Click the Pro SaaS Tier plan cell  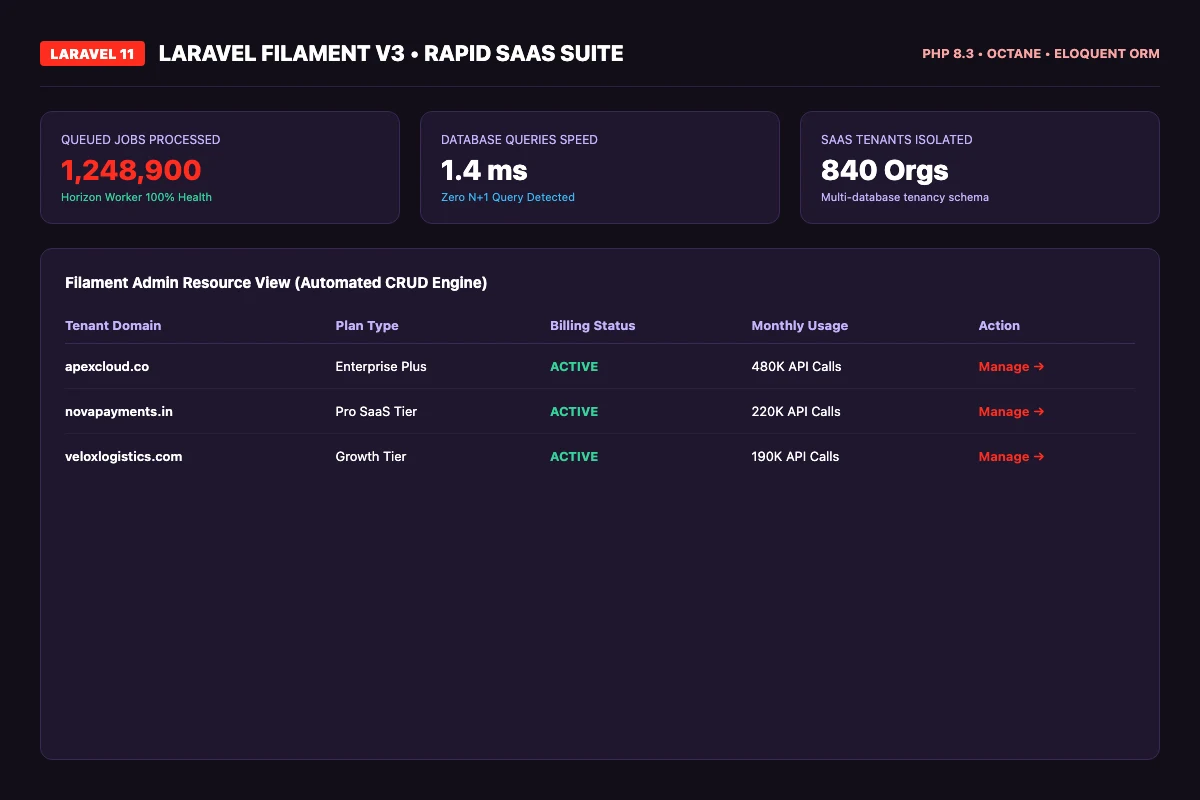pyautogui.click(x=376, y=412)
